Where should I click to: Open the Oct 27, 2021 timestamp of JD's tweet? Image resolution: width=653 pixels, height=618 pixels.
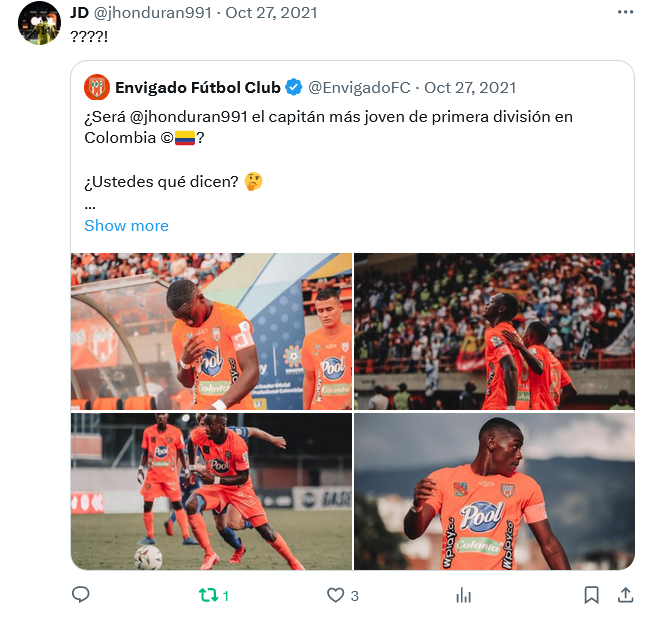(x=271, y=13)
